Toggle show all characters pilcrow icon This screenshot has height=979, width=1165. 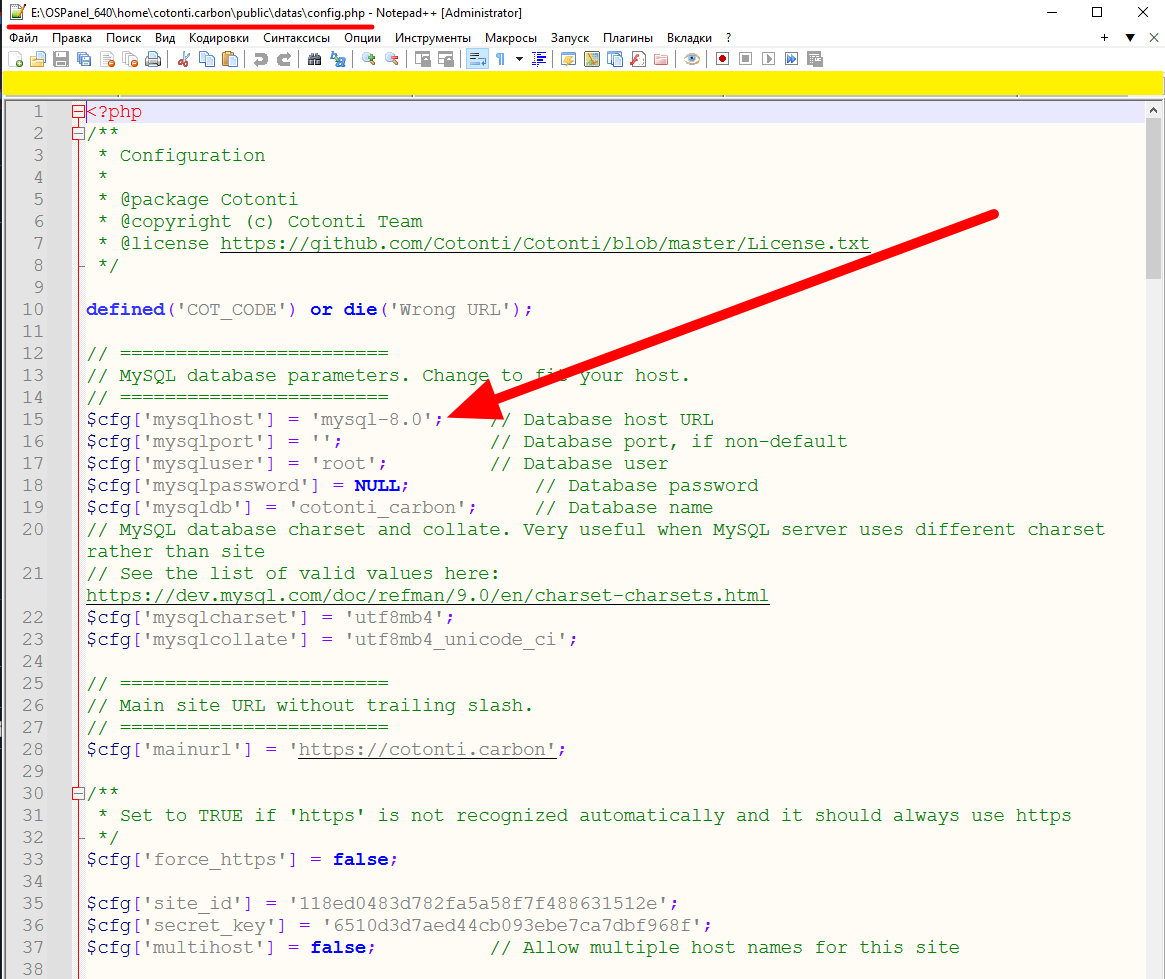click(501, 59)
